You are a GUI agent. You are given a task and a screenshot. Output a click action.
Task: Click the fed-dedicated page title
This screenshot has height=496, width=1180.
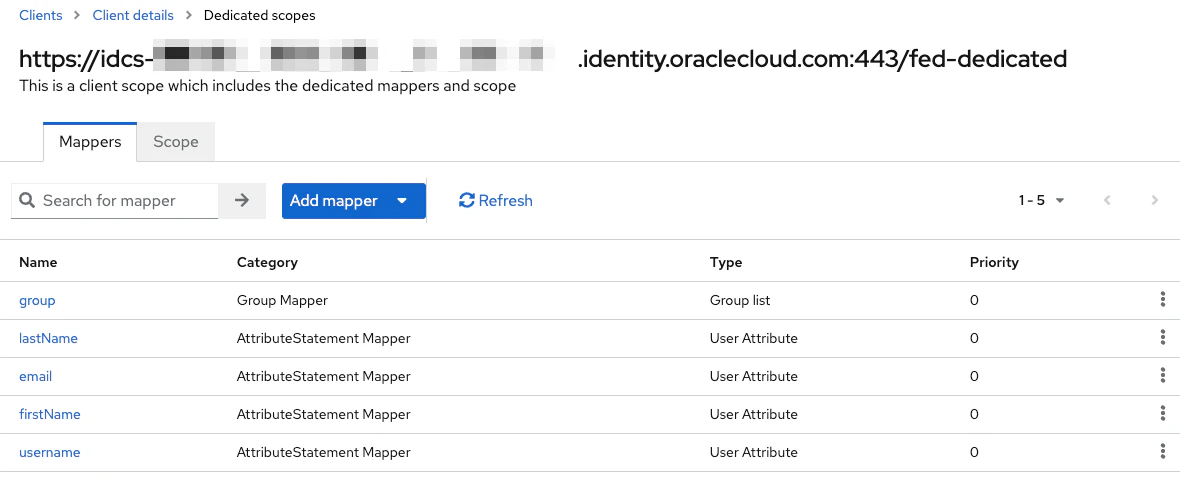point(543,58)
